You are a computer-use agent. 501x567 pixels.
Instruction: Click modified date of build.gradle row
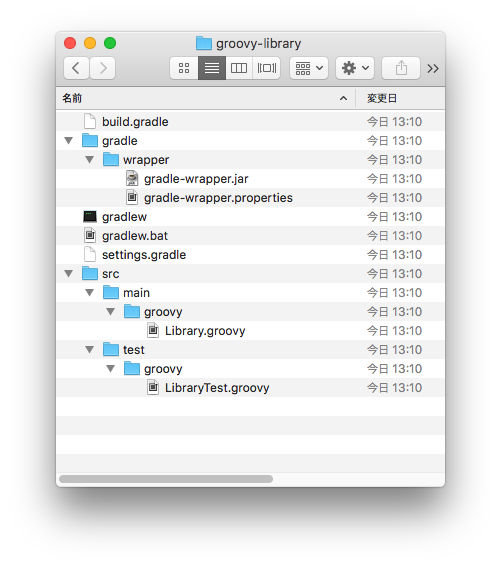point(394,122)
